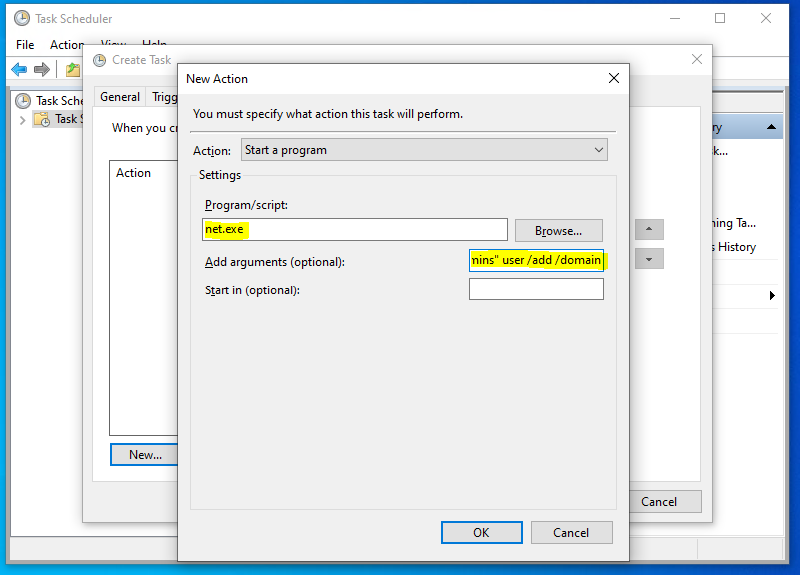Viewport: 800px width, 575px height.
Task: Switch to the General tab in Create Task
Action: click(x=120, y=97)
